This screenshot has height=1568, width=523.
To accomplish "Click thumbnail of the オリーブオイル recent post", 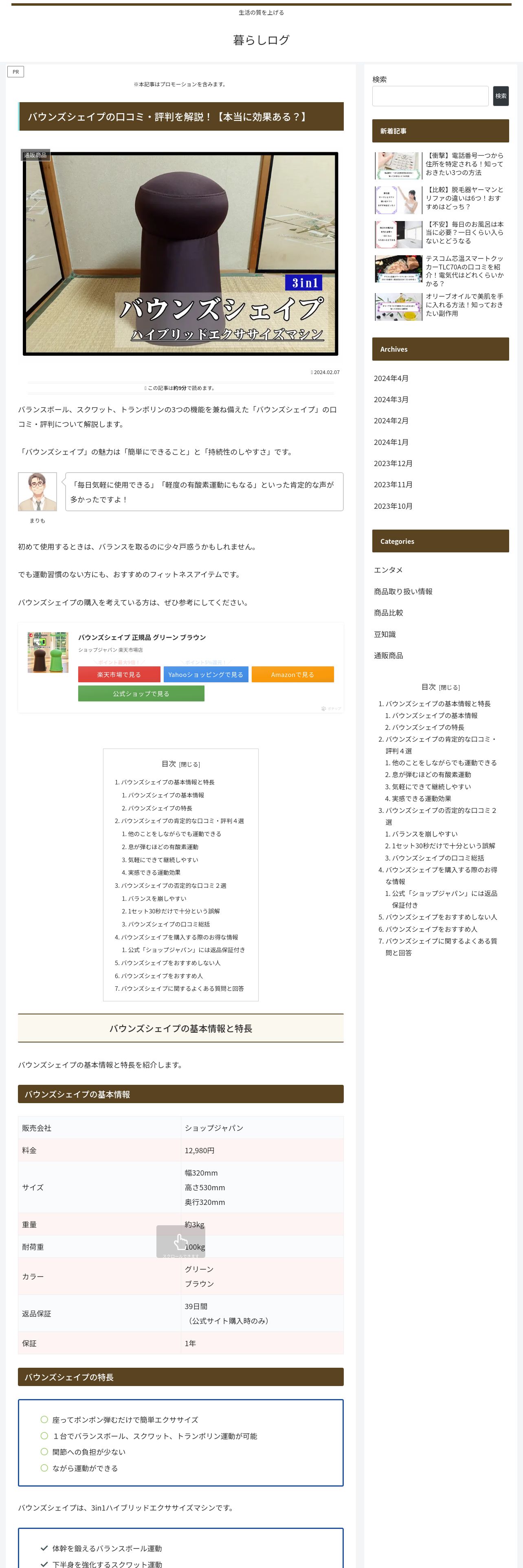I will [x=398, y=307].
